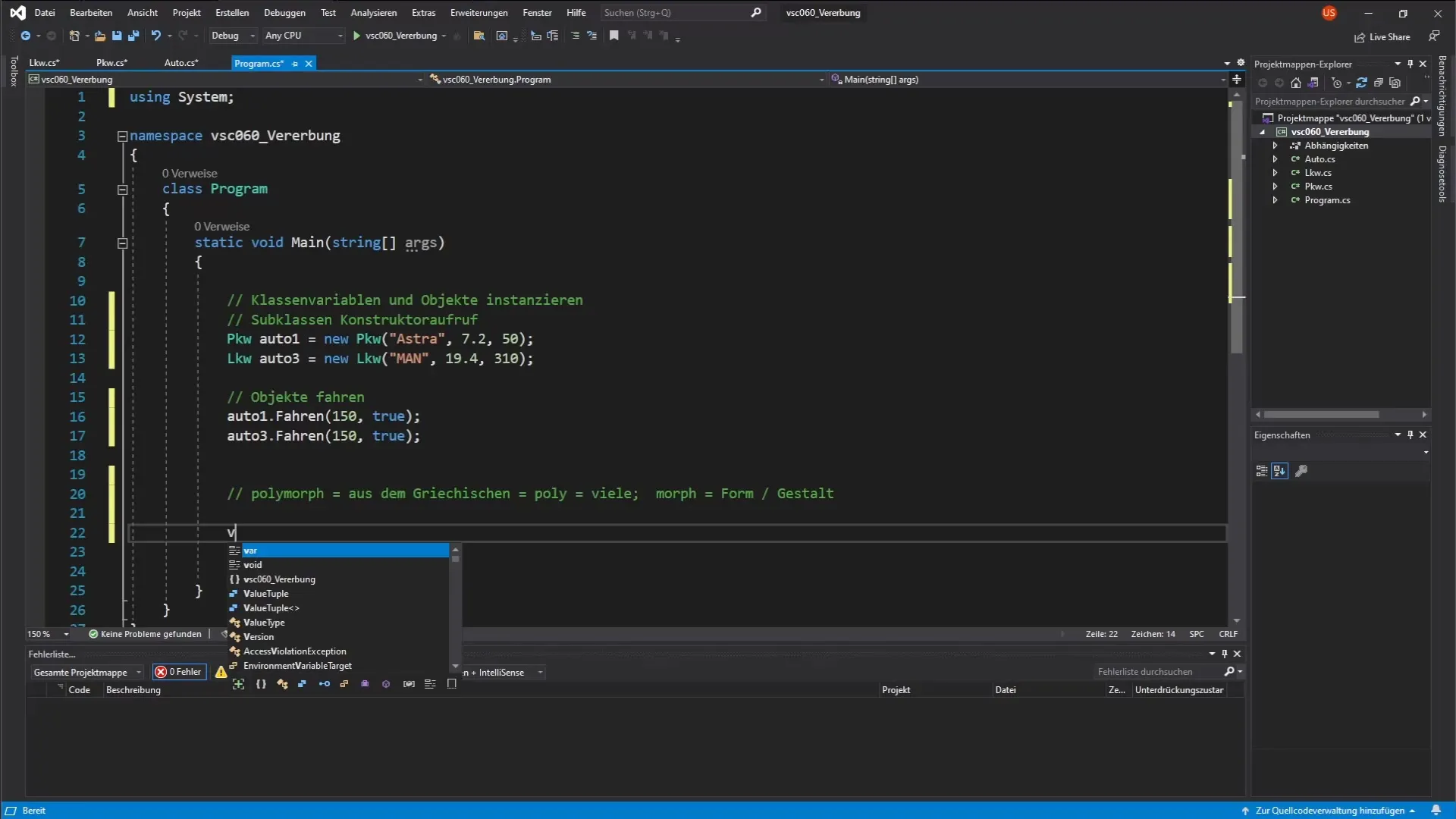1456x819 pixels.
Task: Click Zur Quellcodeverwaltung hinzufügen in status bar
Action: pos(1329,811)
